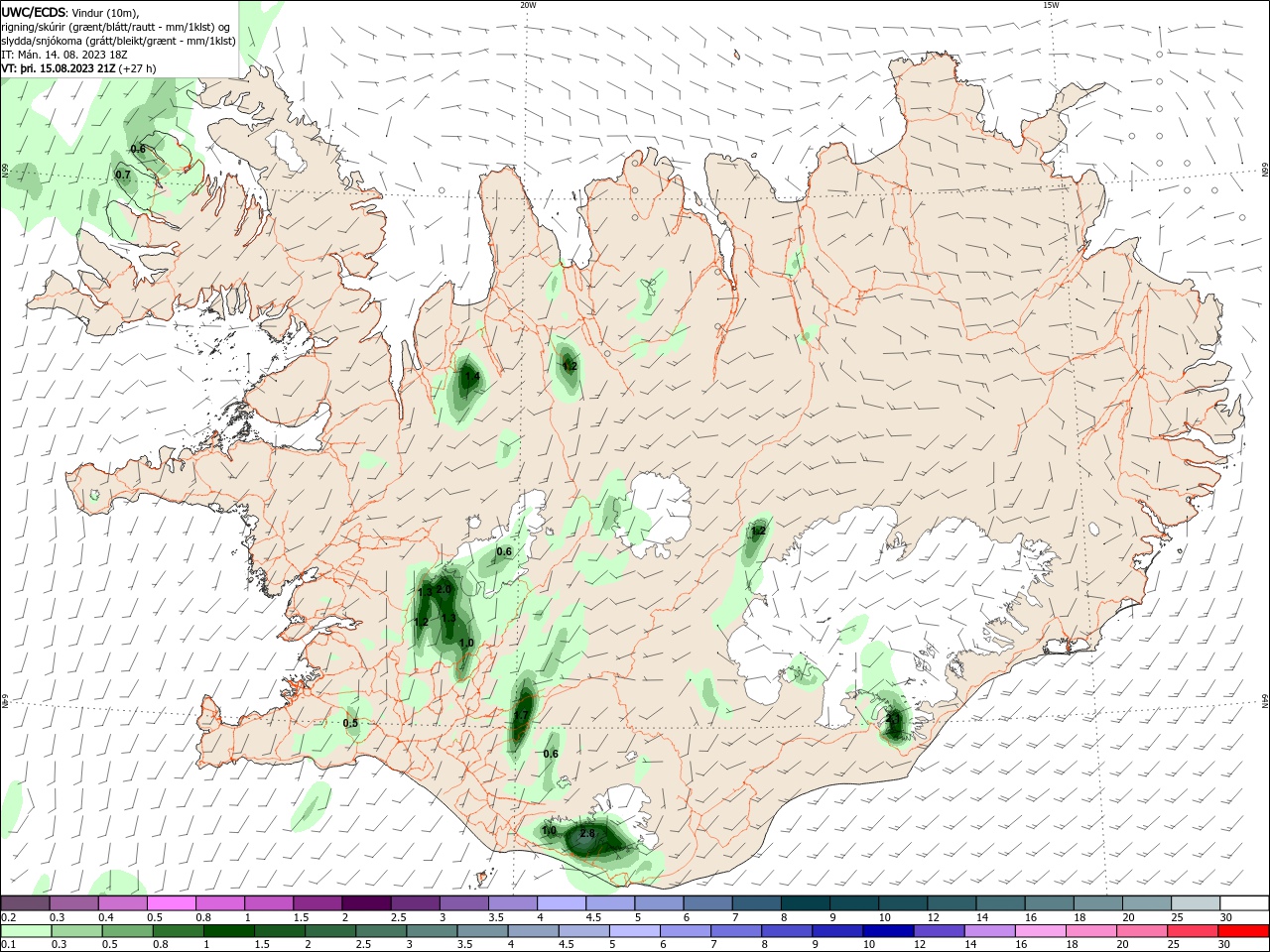Click the 20W longitude label at the map top

[x=528, y=5]
